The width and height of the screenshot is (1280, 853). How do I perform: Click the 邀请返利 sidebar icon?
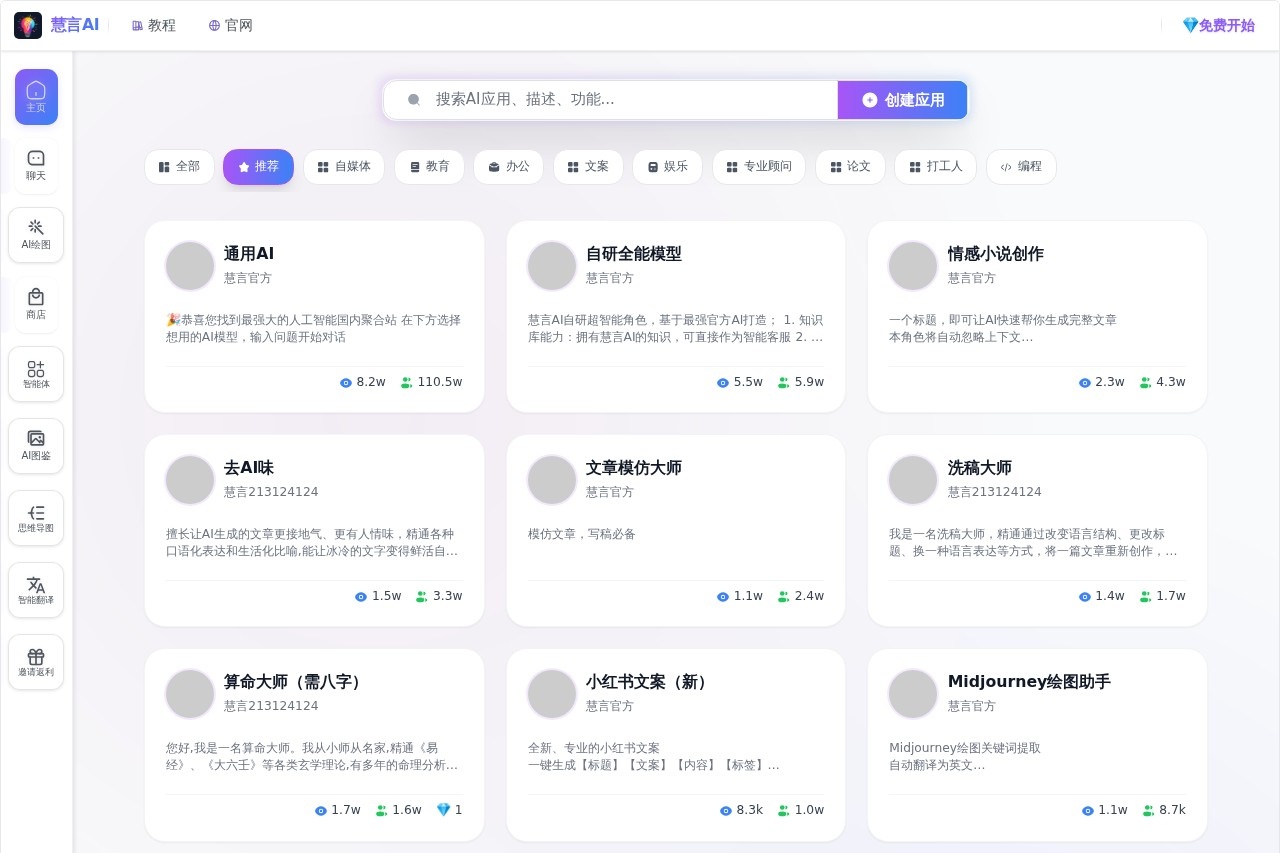pos(36,662)
